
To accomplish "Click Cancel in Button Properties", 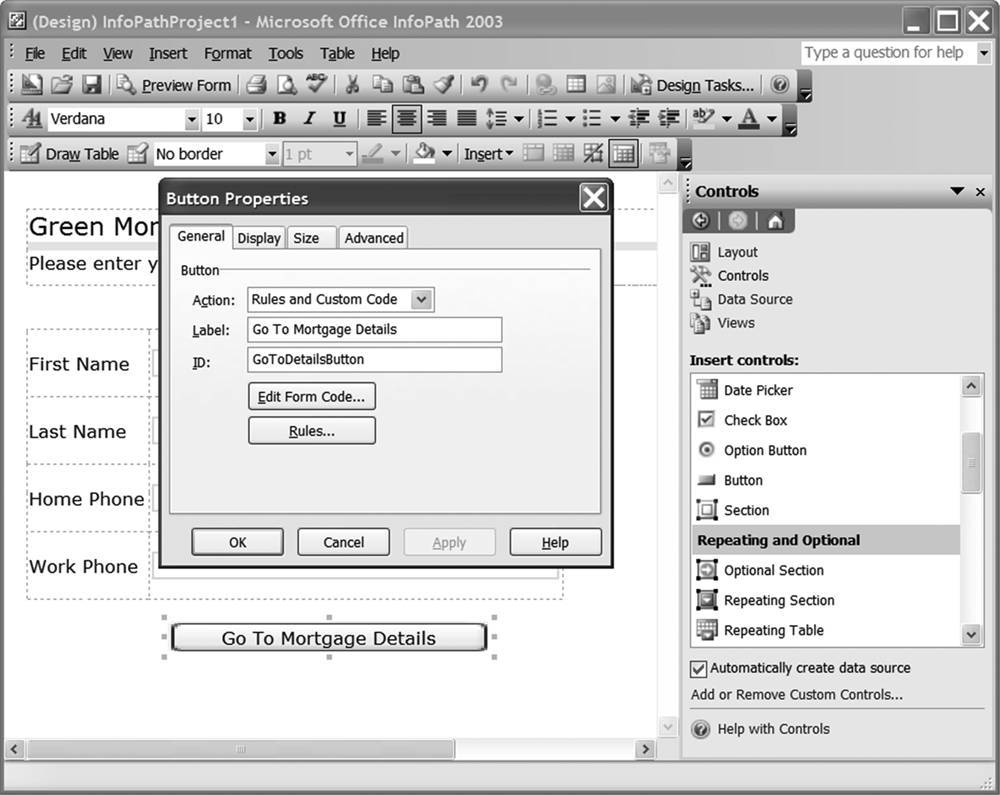I will coord(344,543).
